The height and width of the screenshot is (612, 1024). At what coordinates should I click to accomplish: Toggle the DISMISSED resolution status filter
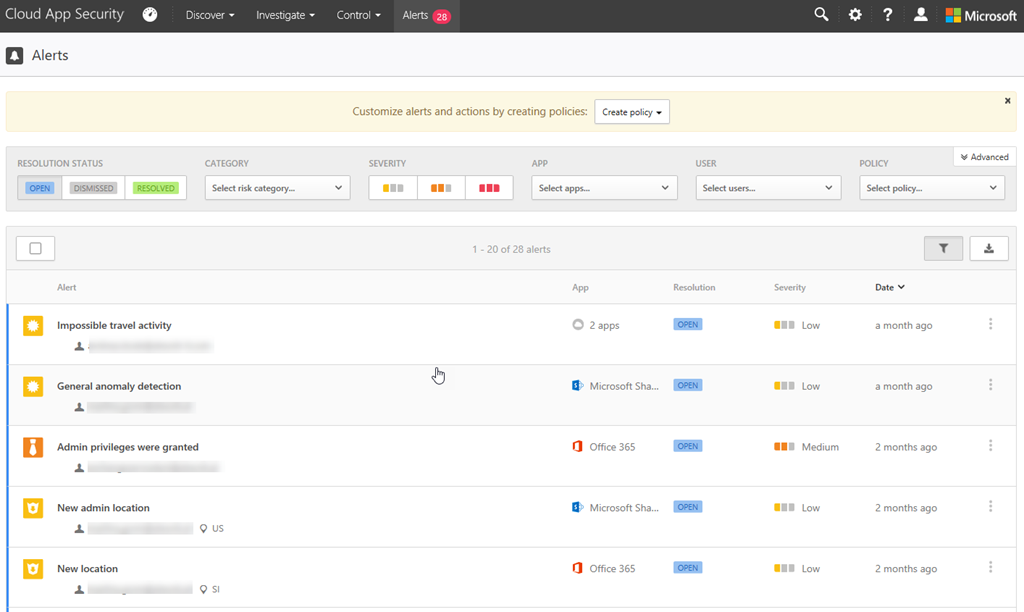tap(93, 188)
